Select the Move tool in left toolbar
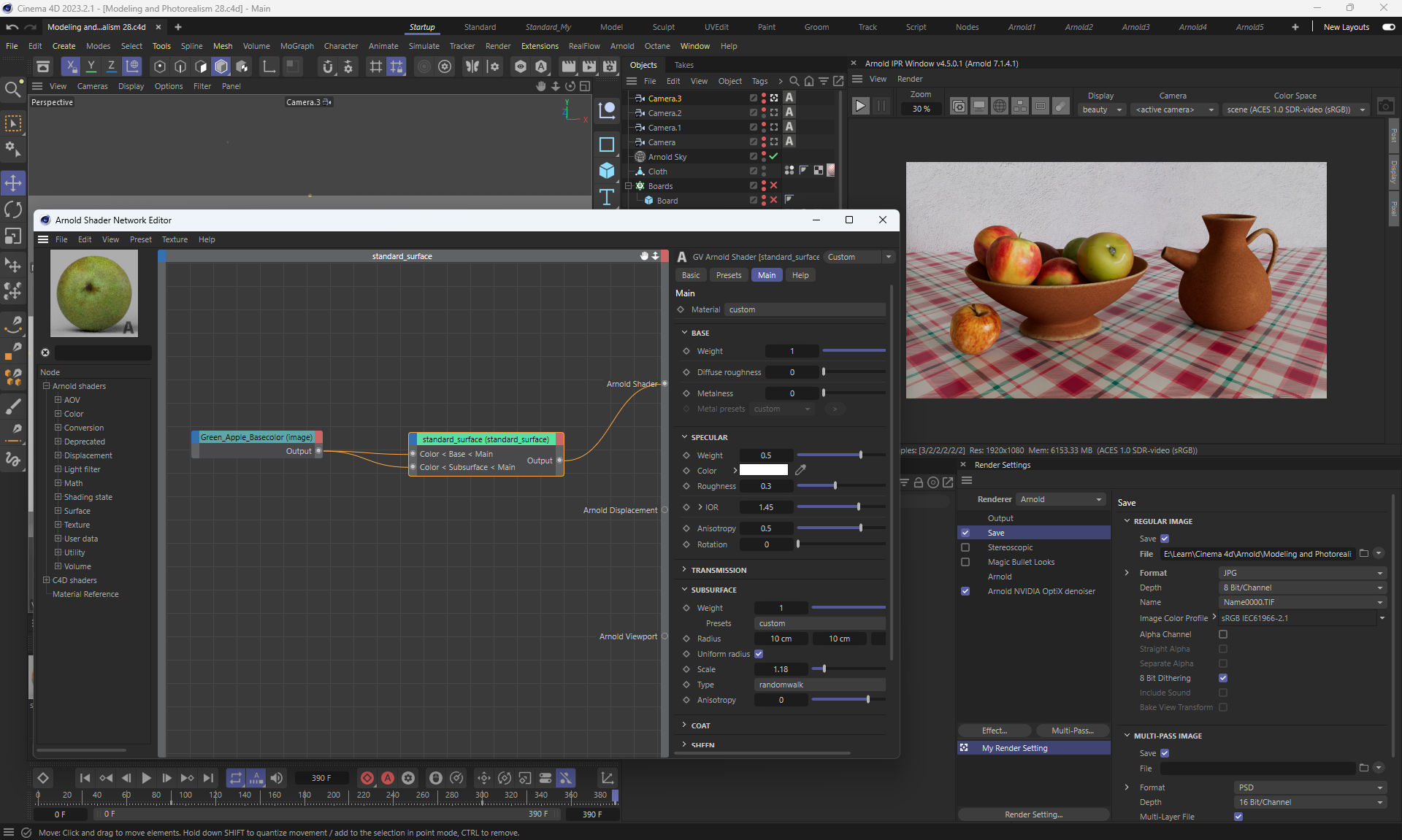1402x840 pixels. [13, 182]
